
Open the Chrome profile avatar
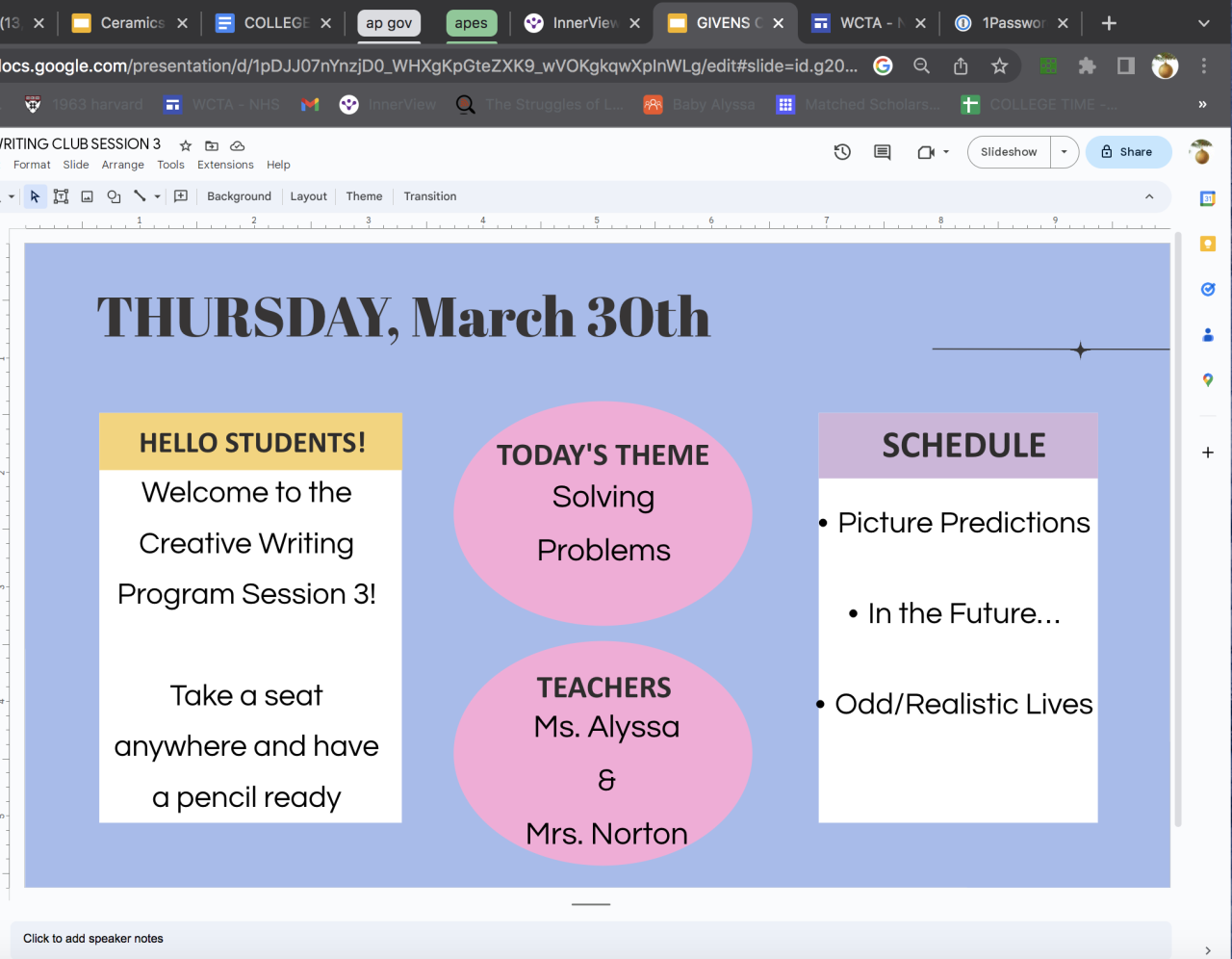(x=1165, y=65)
